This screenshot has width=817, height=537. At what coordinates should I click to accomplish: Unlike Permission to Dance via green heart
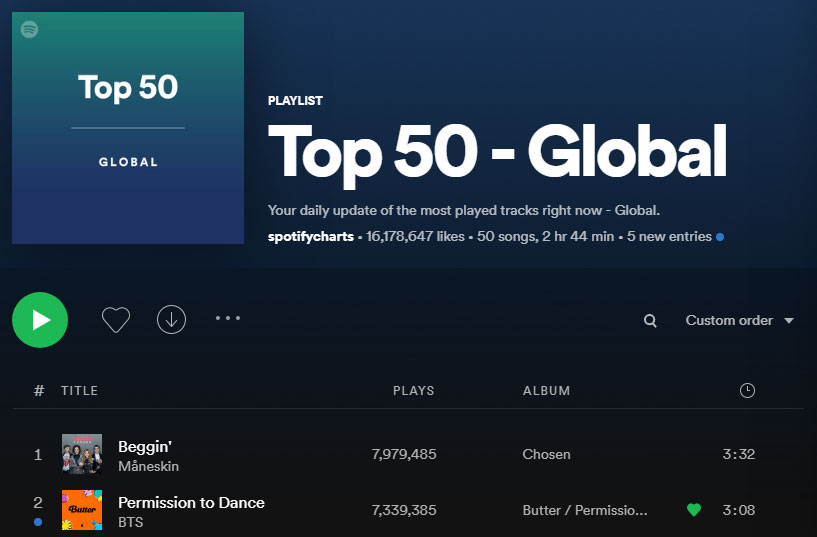pos(694,509)
